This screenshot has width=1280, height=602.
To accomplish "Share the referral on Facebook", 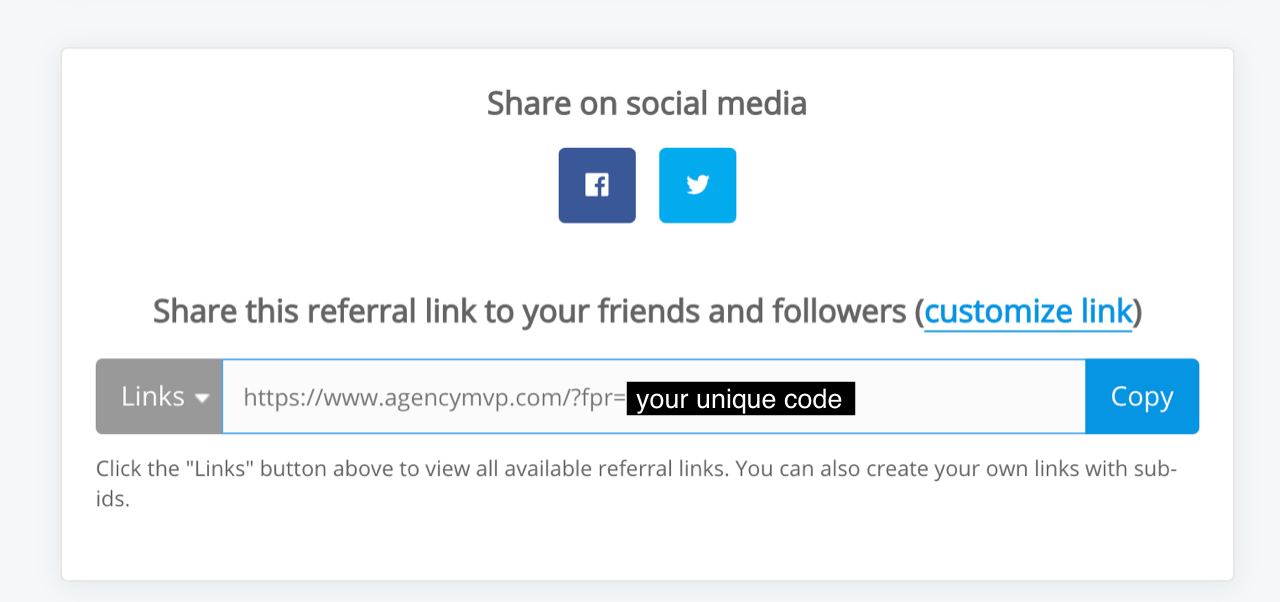I will click(x=597, y=185).
